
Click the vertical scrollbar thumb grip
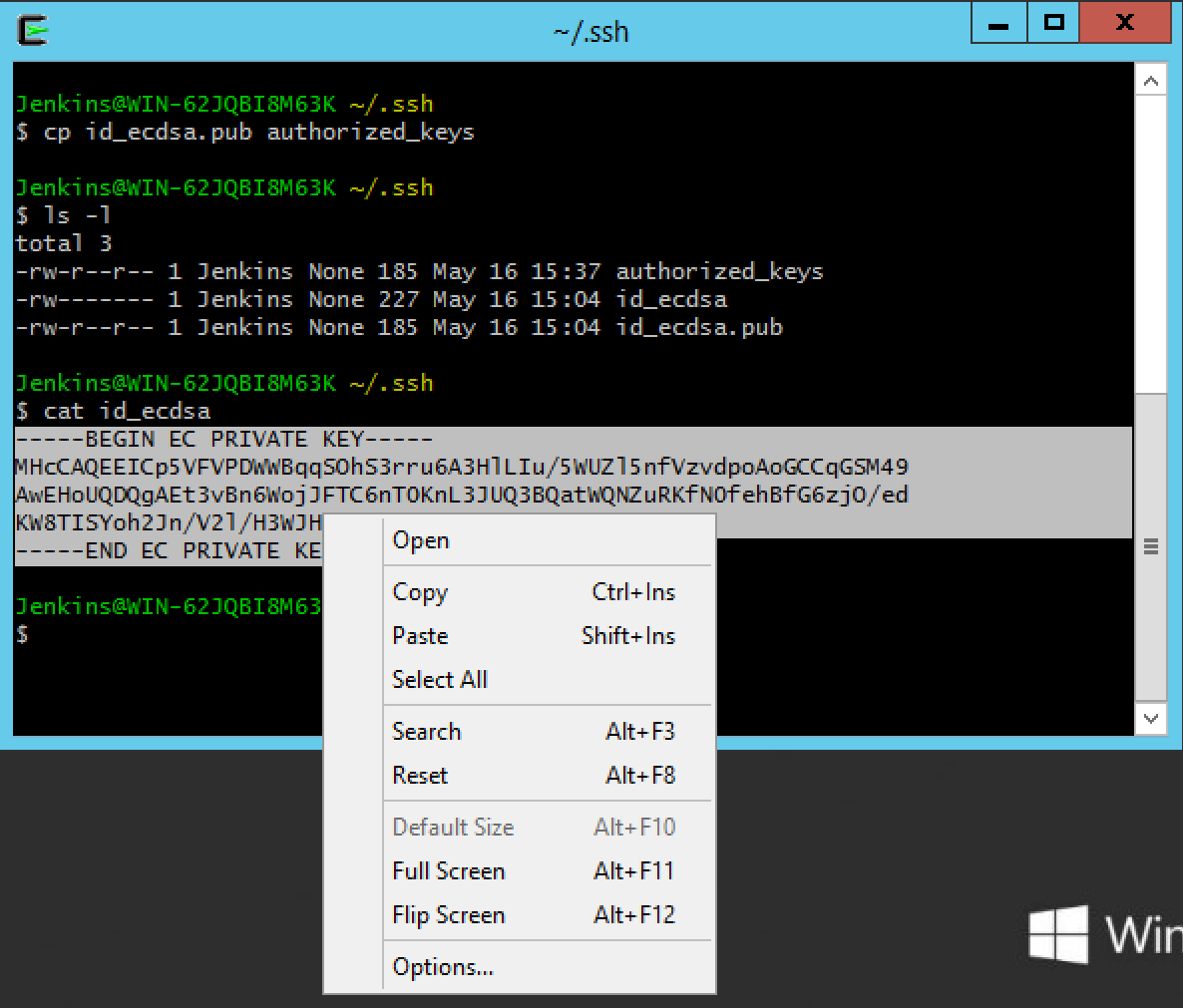[x=1150, y=546]
